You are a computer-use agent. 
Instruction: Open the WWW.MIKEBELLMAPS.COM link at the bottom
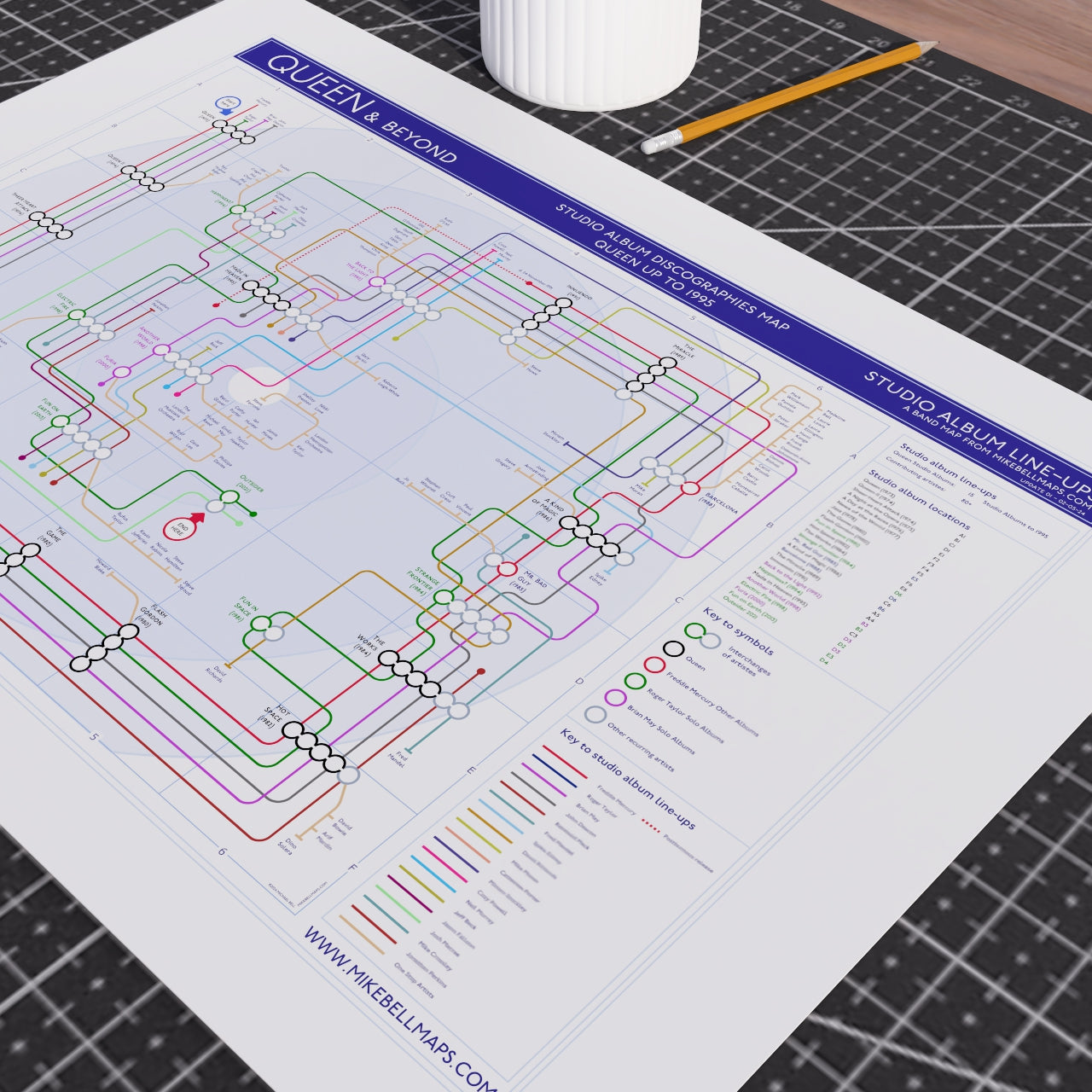(x=401, y=1012)
